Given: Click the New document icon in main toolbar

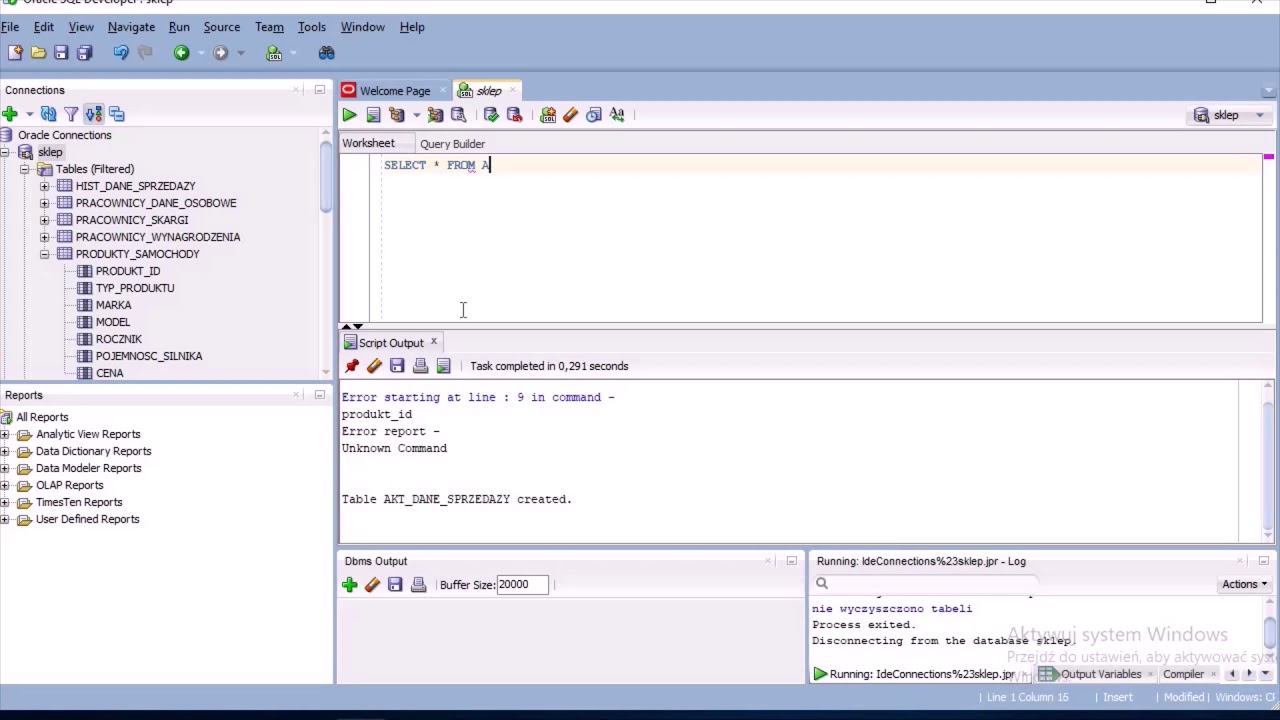Looking at the screenshot, I should (x=15, y=53).
